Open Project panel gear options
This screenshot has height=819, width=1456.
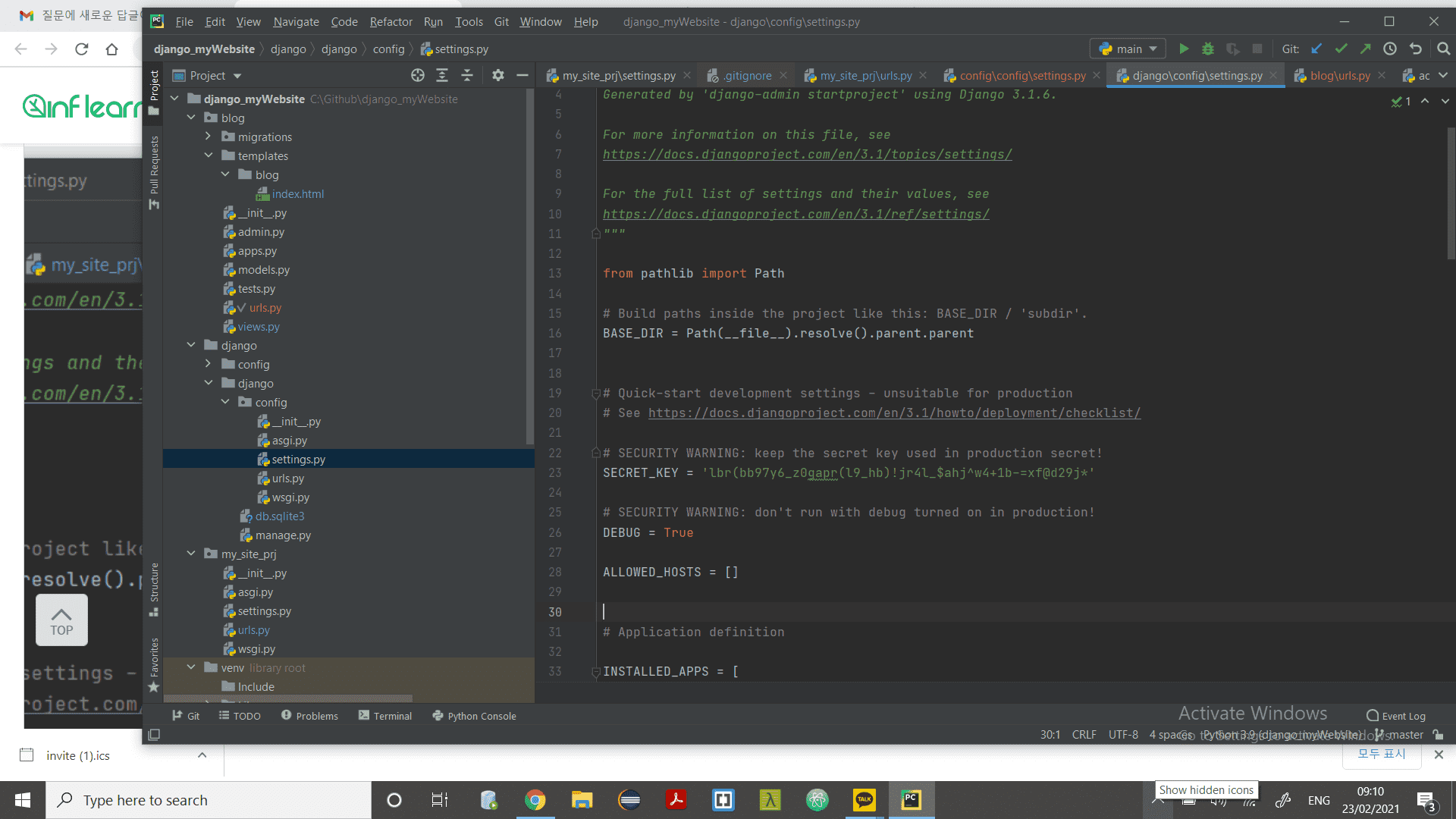coord(497,75)
